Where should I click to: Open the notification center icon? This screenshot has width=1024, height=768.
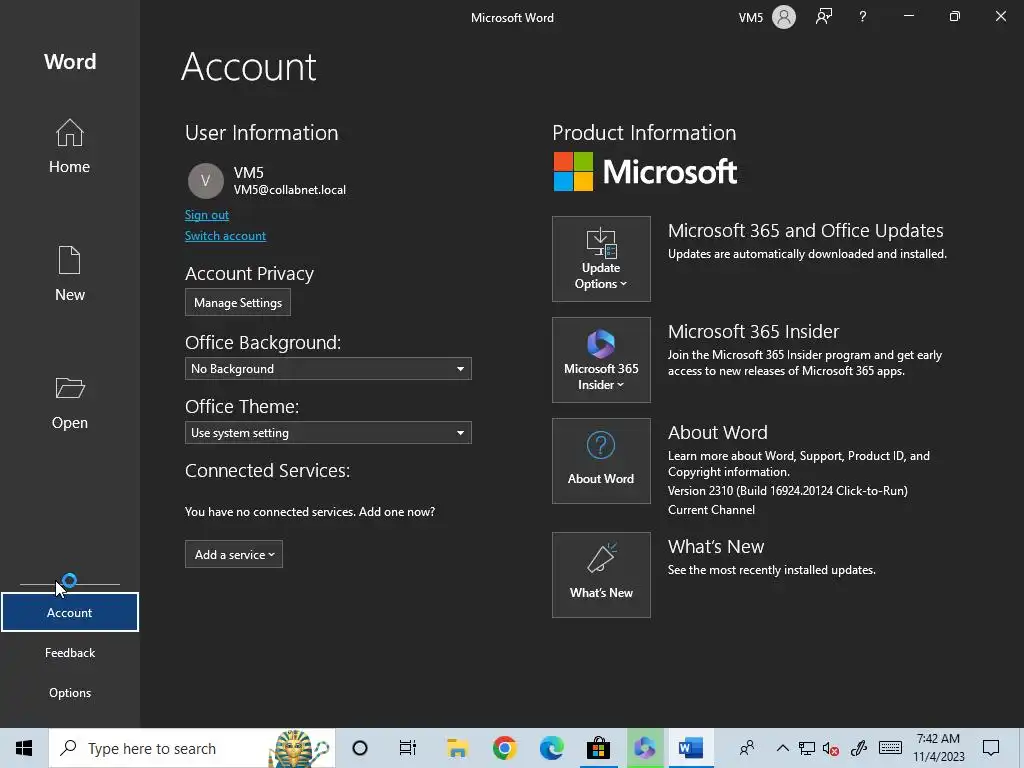coord(991,748)
